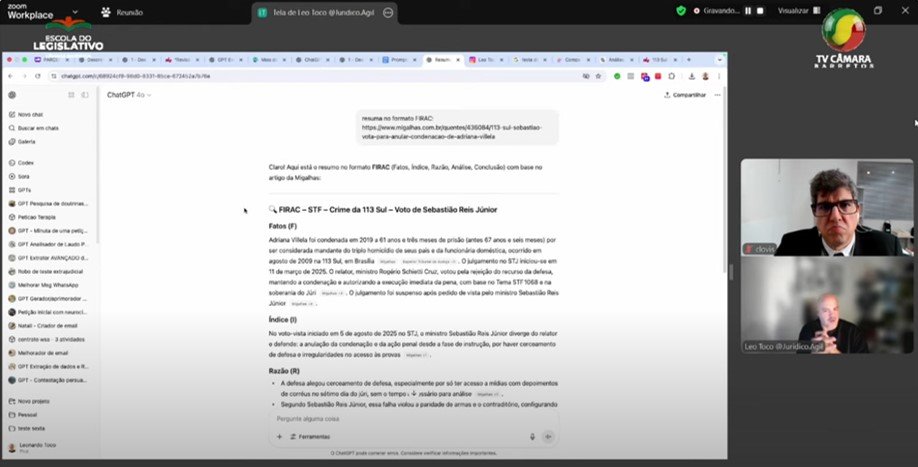Viewport: 918px width, 467px height.
Task: Open the GPTs sidebar menu item
Action: [x=25, y=189]
